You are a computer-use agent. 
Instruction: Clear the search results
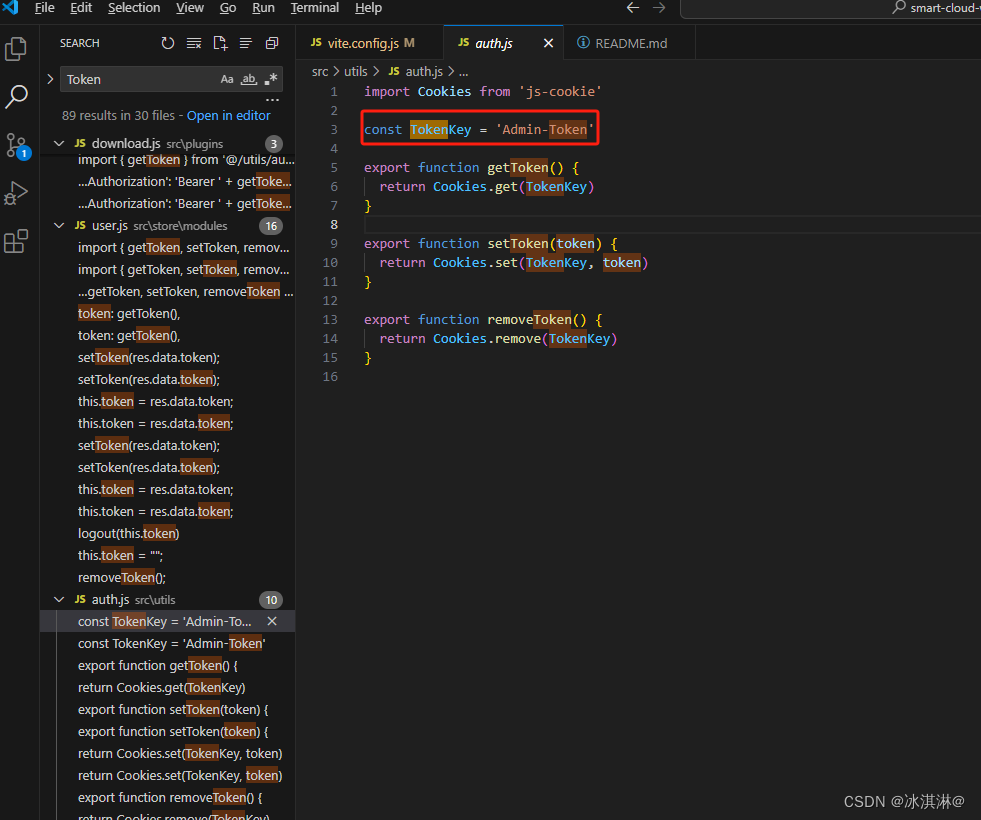(194, 43)
